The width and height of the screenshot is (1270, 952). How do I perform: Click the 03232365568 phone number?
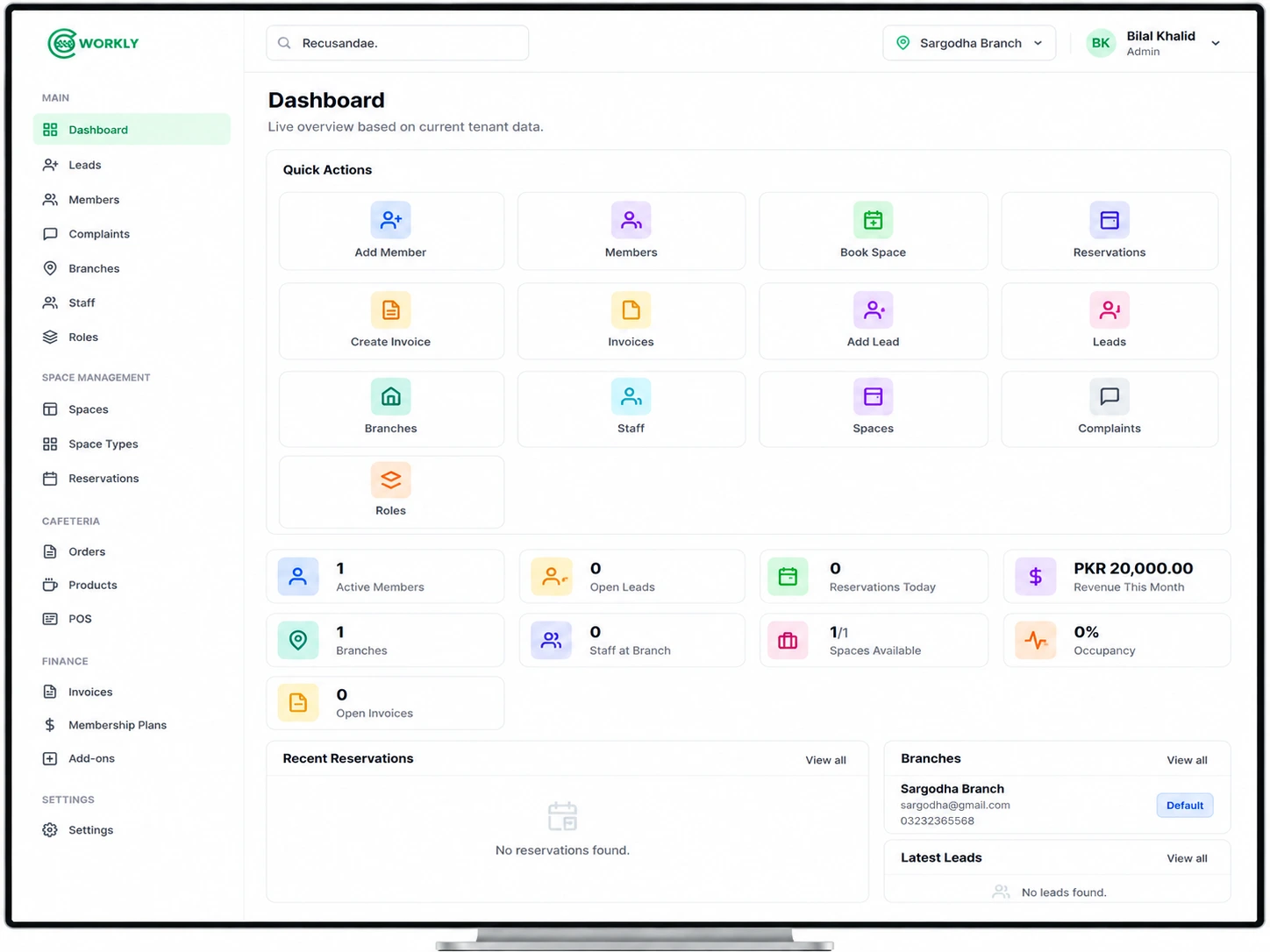click(937, 821)
